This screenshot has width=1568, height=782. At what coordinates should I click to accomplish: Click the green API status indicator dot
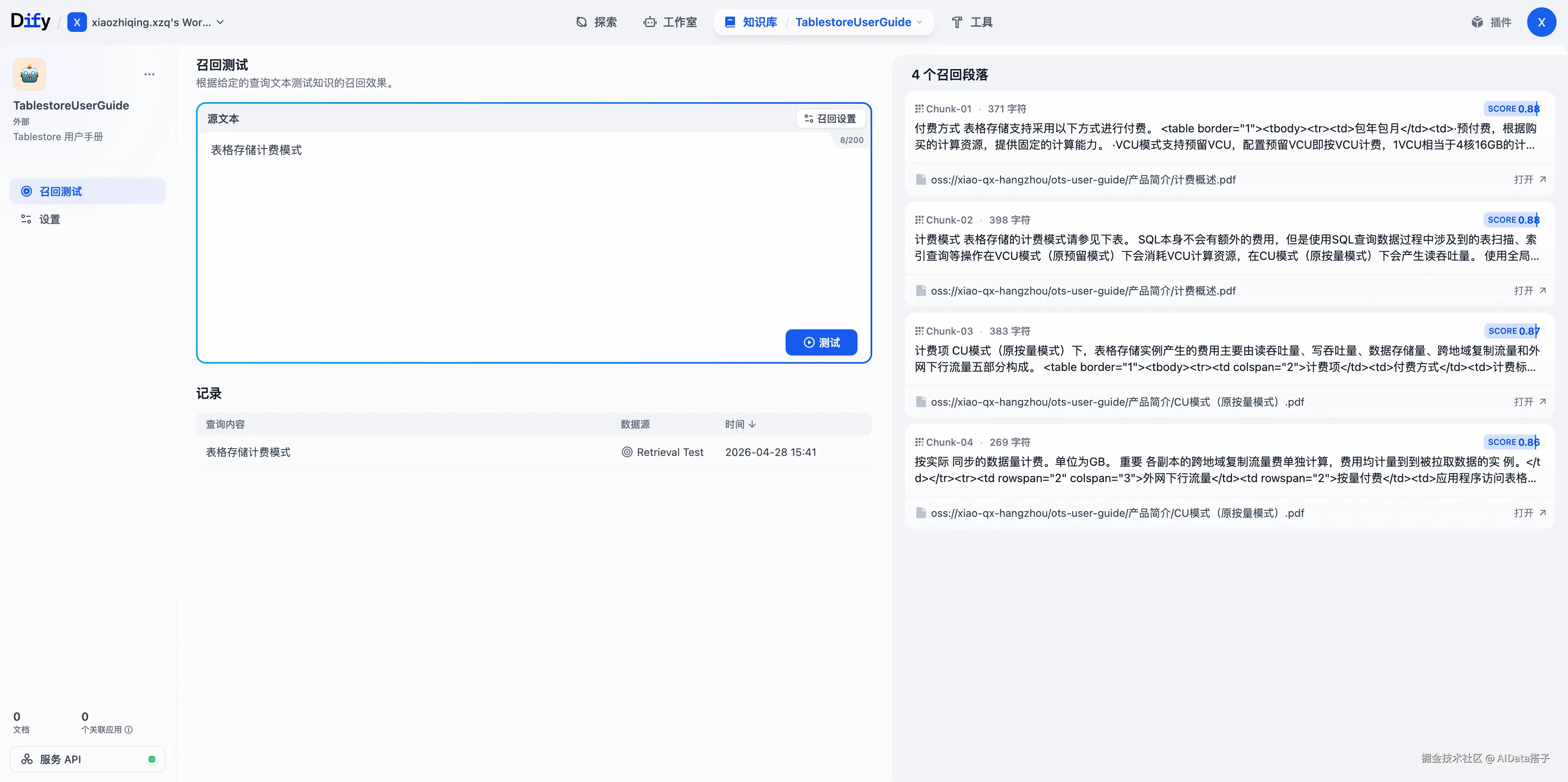click(151, 760)
